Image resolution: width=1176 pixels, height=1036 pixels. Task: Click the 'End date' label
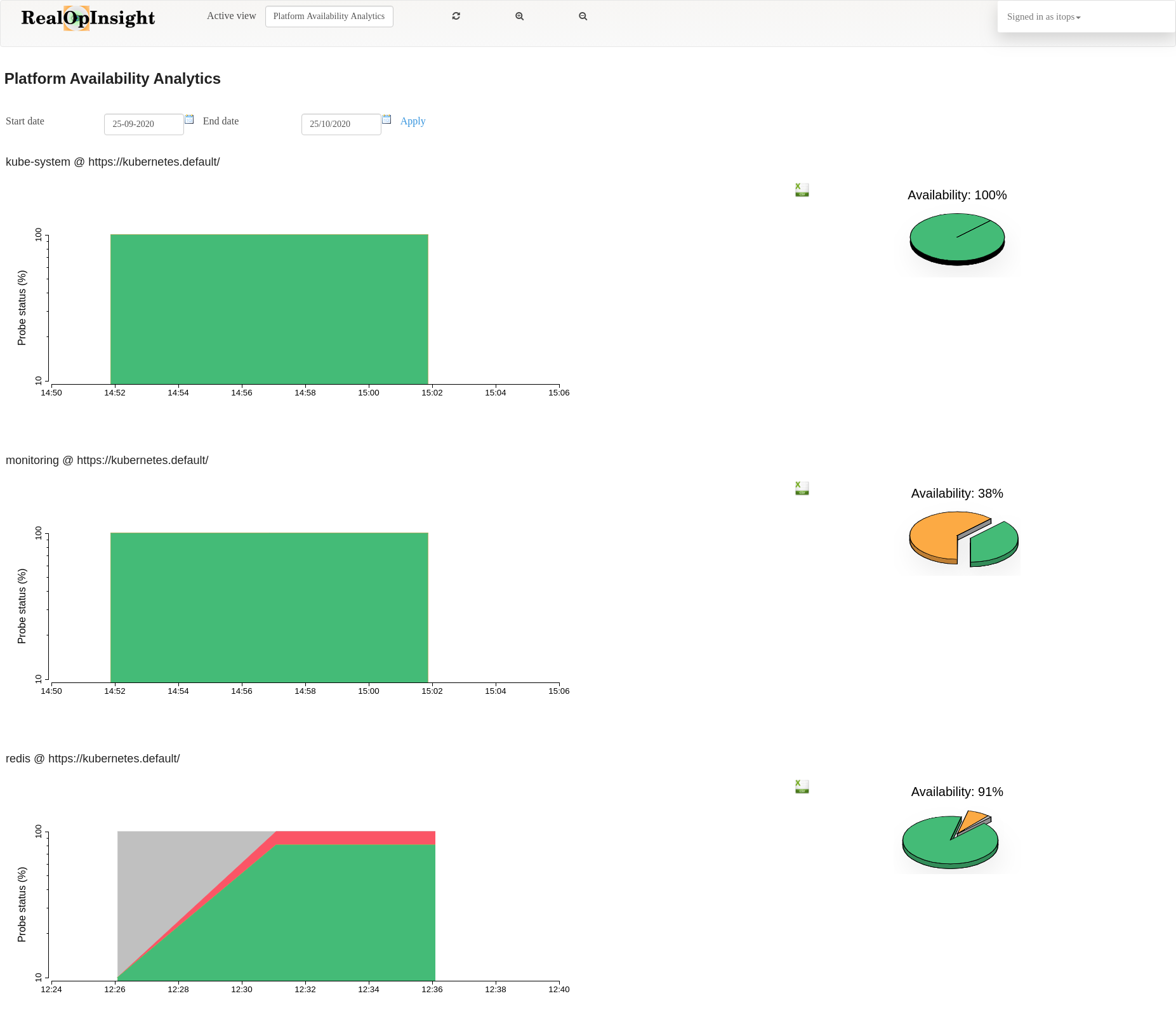pyautogui.click(x=221, y=121)
